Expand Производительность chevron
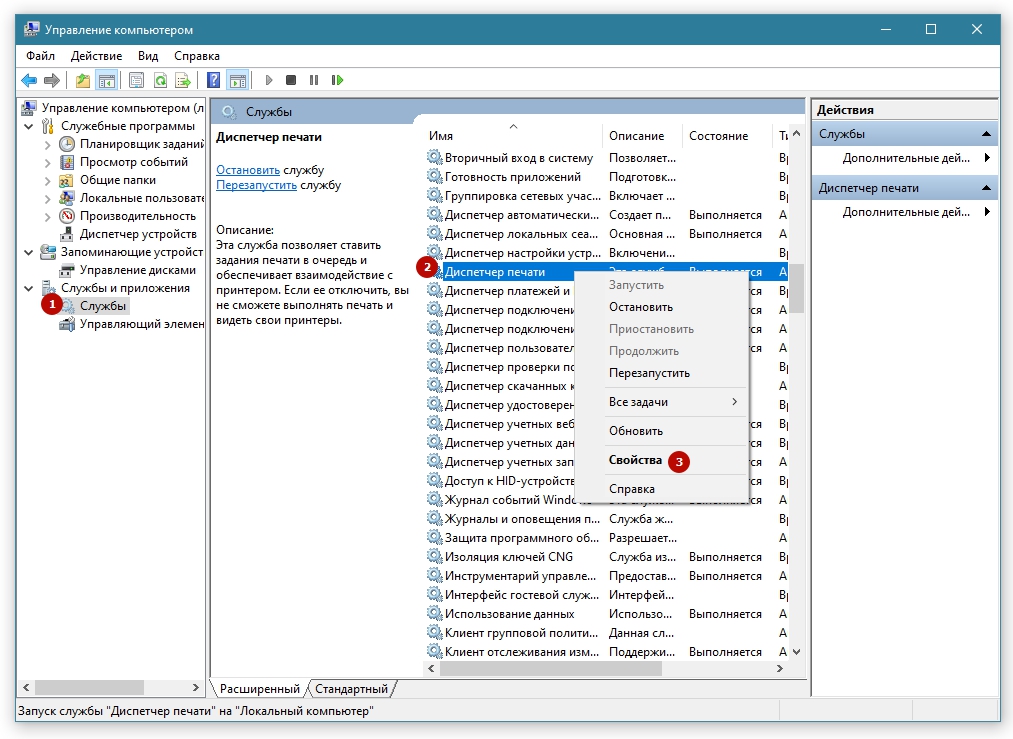Viewport: 1013px width, 739px height. click(47, 216)
